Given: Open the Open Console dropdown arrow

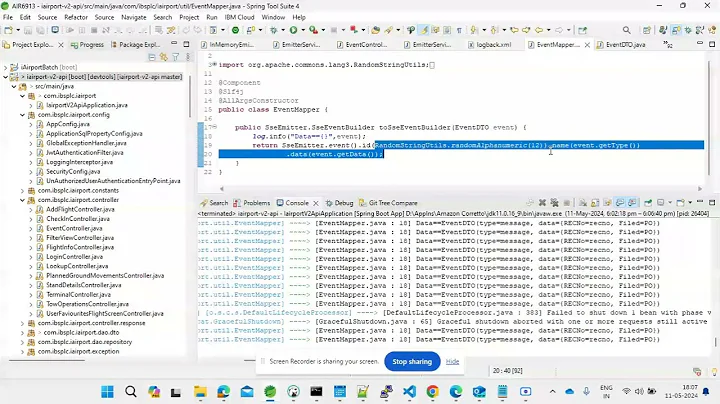Looking at the screenshot, I should pos(690,202).
